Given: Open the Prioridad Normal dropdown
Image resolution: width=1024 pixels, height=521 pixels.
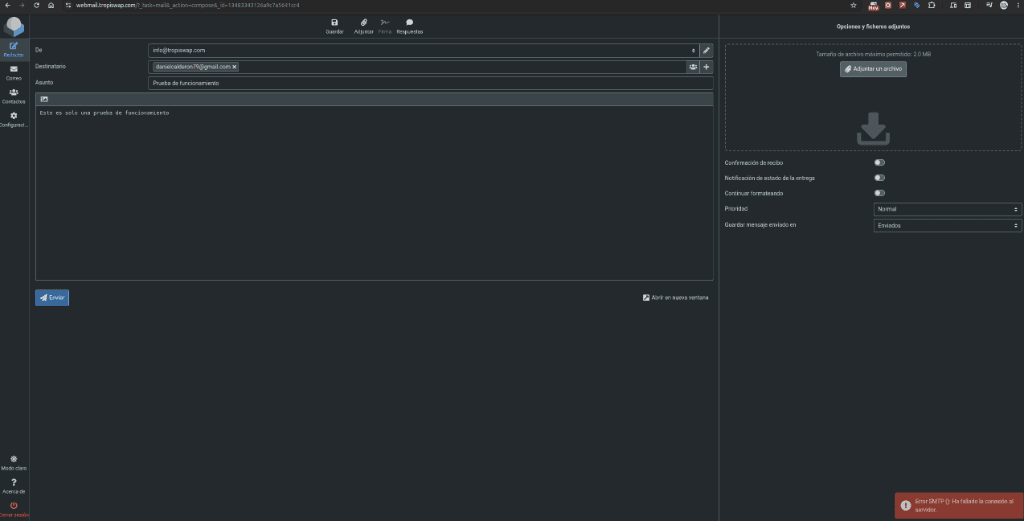Looking at the screenshot, I should (947, 209).
